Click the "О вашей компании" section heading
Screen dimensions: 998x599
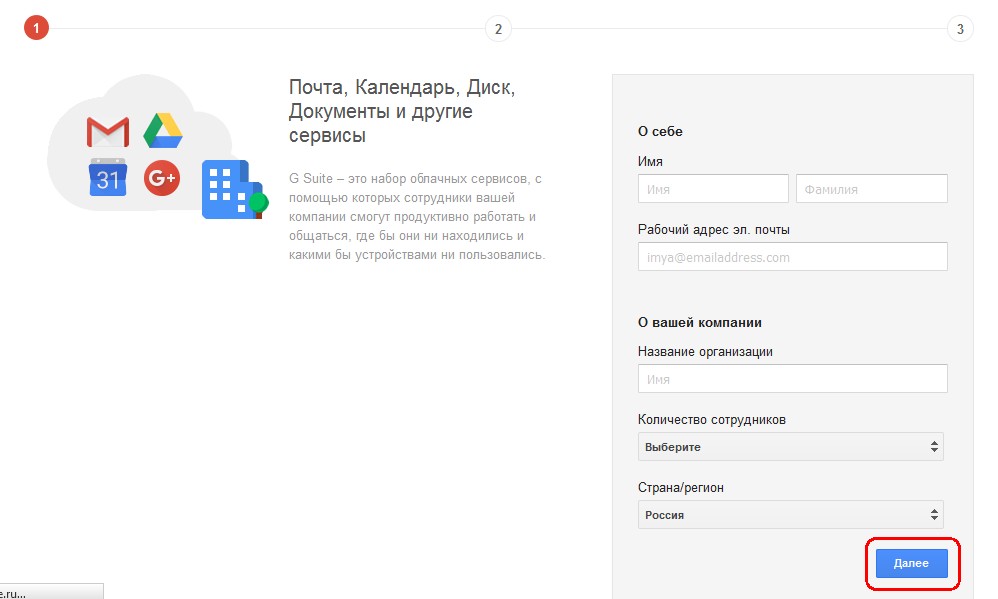[x=699, y=322]
